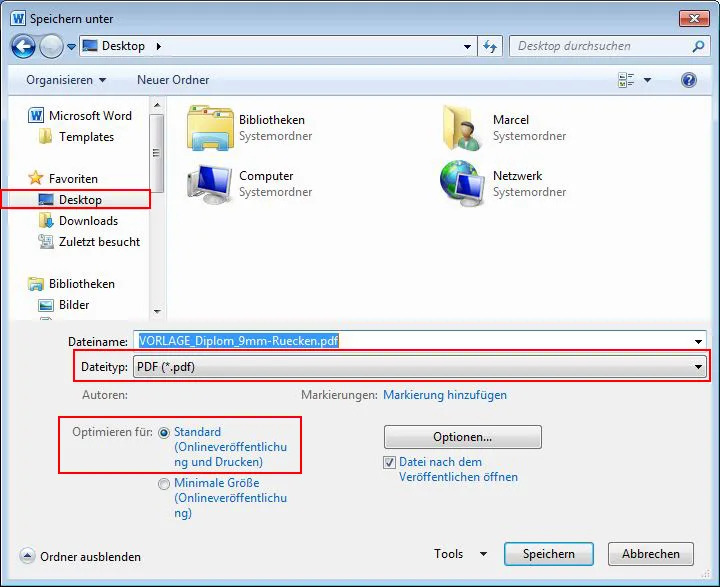This screenshot has height=587, width=720.
Task: Click the Back navigation arrow
Action: click(x=23, y=46)
